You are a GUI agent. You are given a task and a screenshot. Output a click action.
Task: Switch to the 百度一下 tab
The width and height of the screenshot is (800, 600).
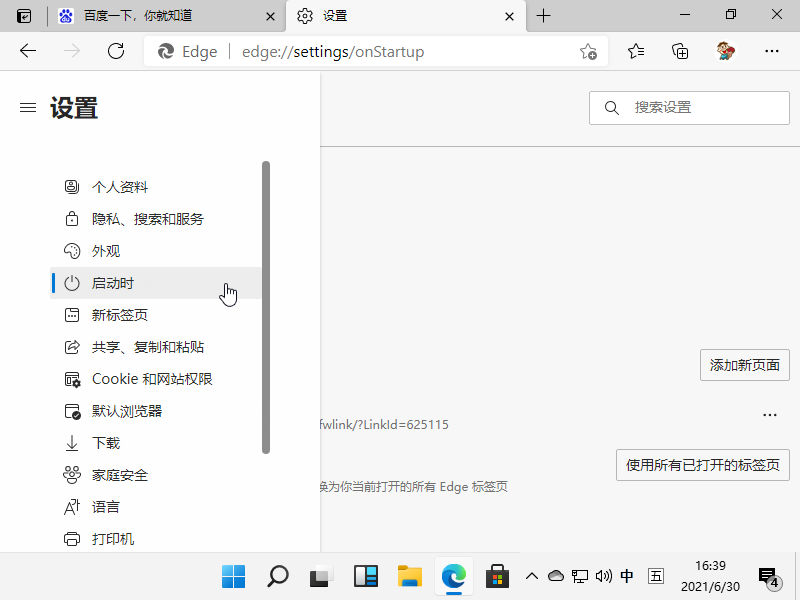coord(165,16)
